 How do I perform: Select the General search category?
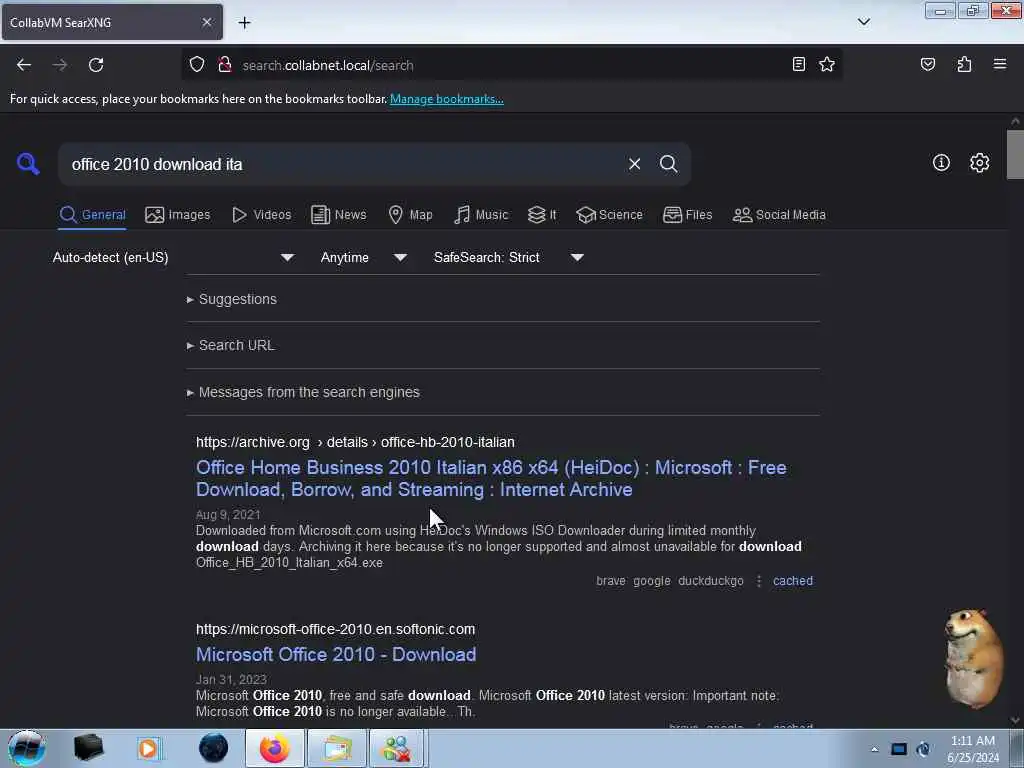(x=92, y=215)
